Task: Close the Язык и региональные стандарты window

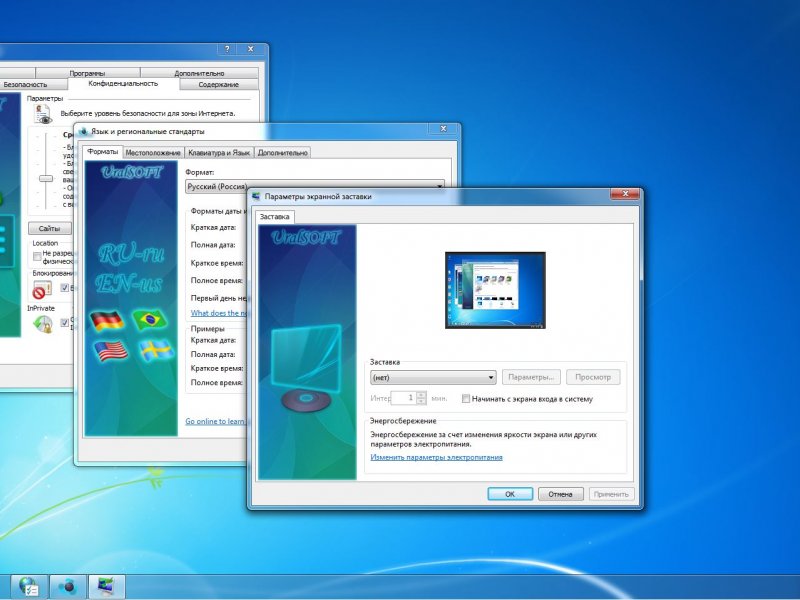Action: point(443,129)
